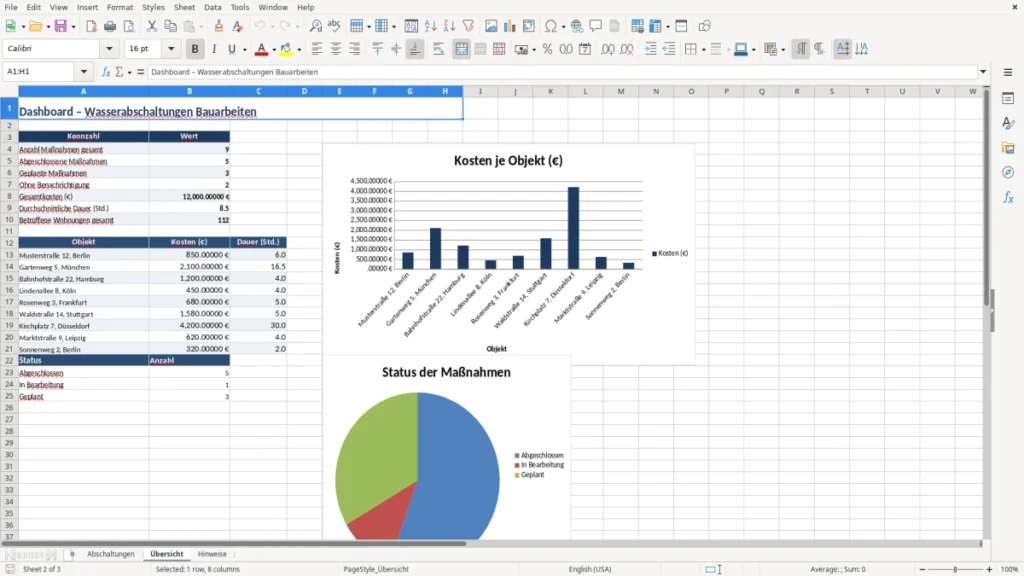Open the sidebar Gallery
The image size is (1024, 576).
[1008, 148]
